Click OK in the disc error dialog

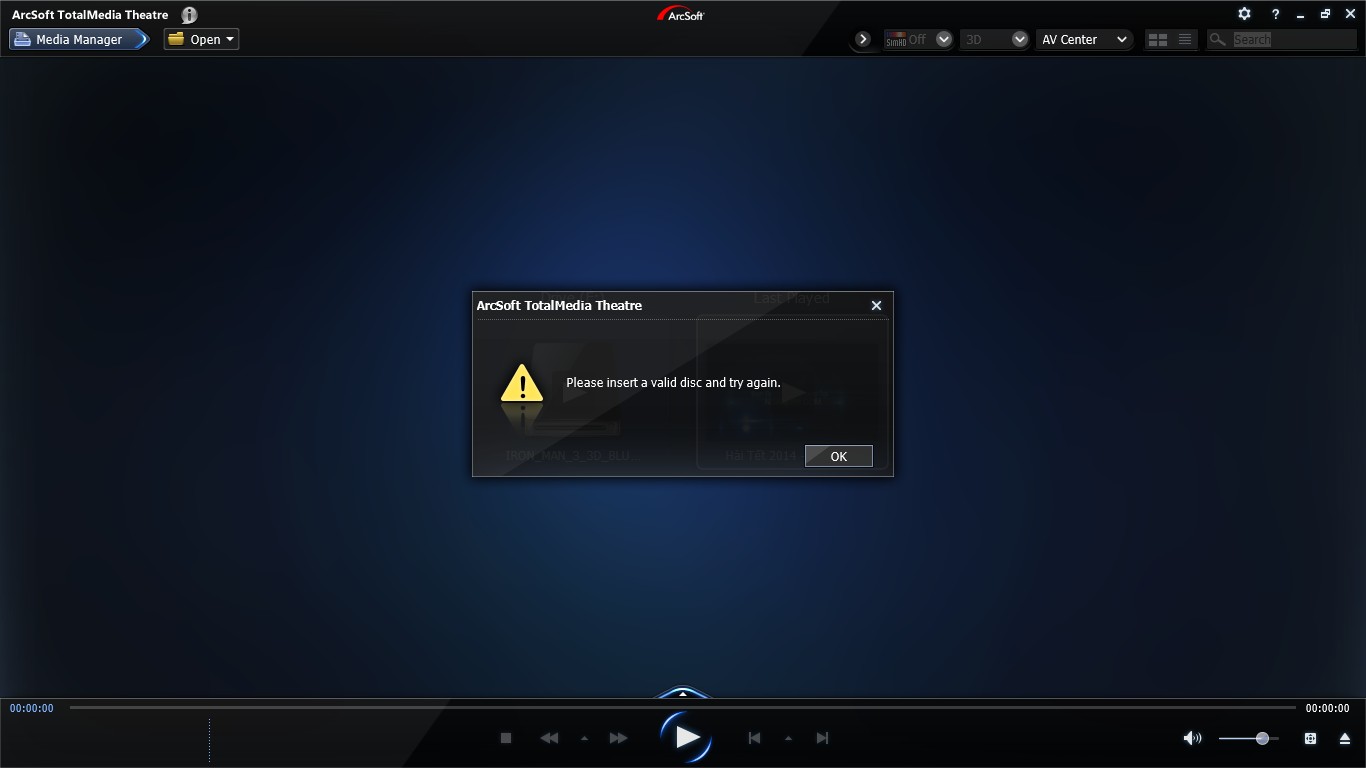(x=838, y=456)
